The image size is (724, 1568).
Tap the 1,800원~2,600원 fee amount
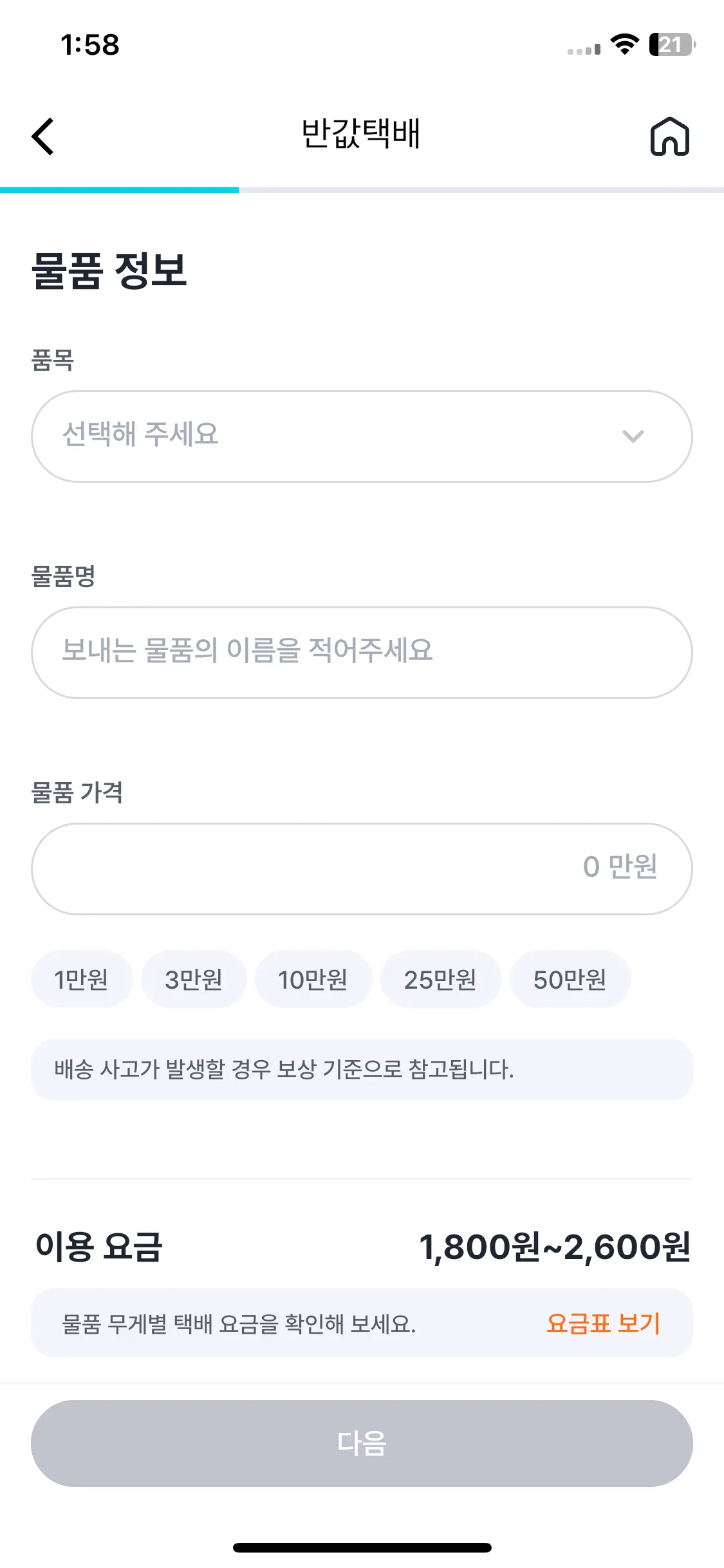pos(554,1247)
